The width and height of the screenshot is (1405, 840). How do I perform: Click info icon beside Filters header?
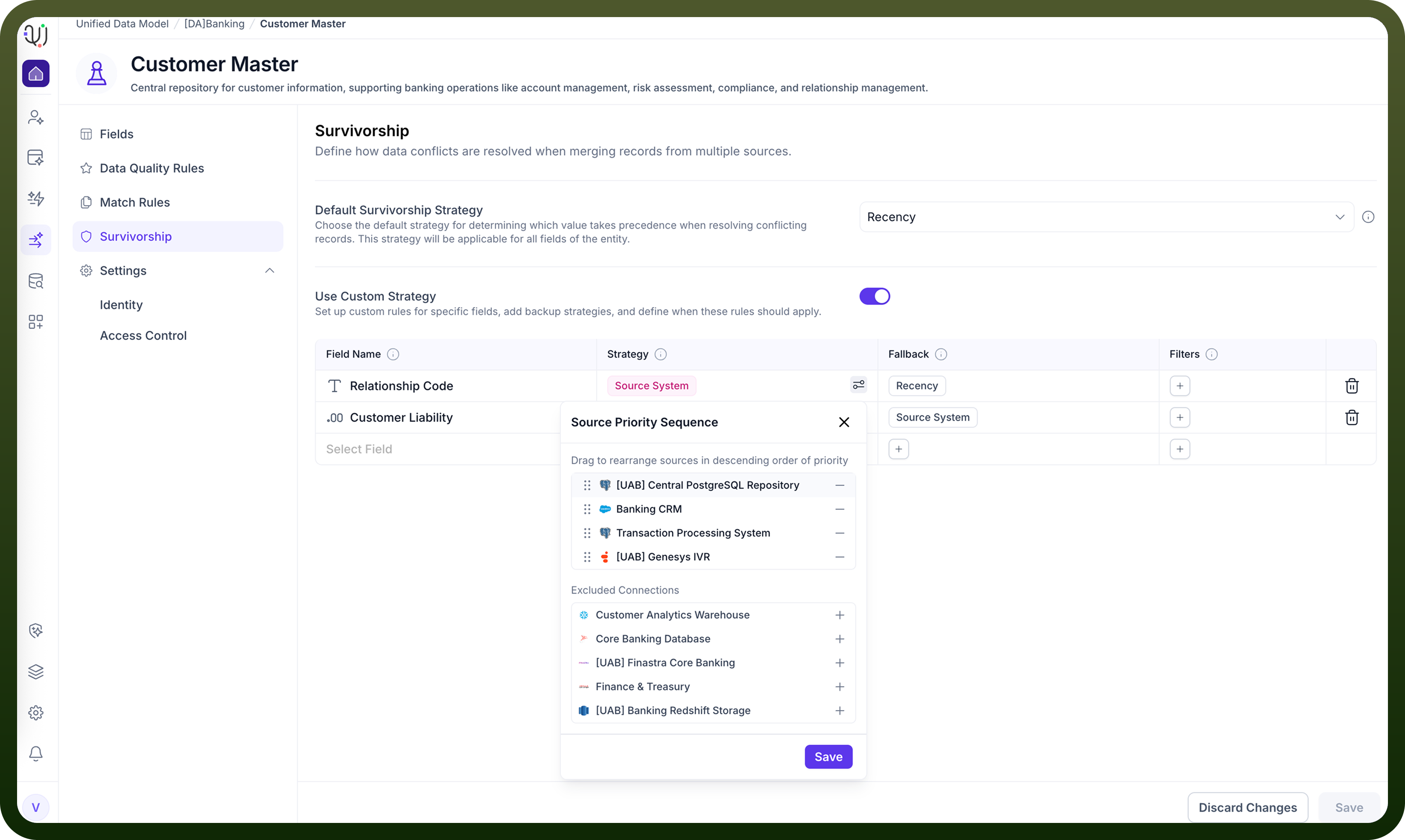tap(1212, 354)
